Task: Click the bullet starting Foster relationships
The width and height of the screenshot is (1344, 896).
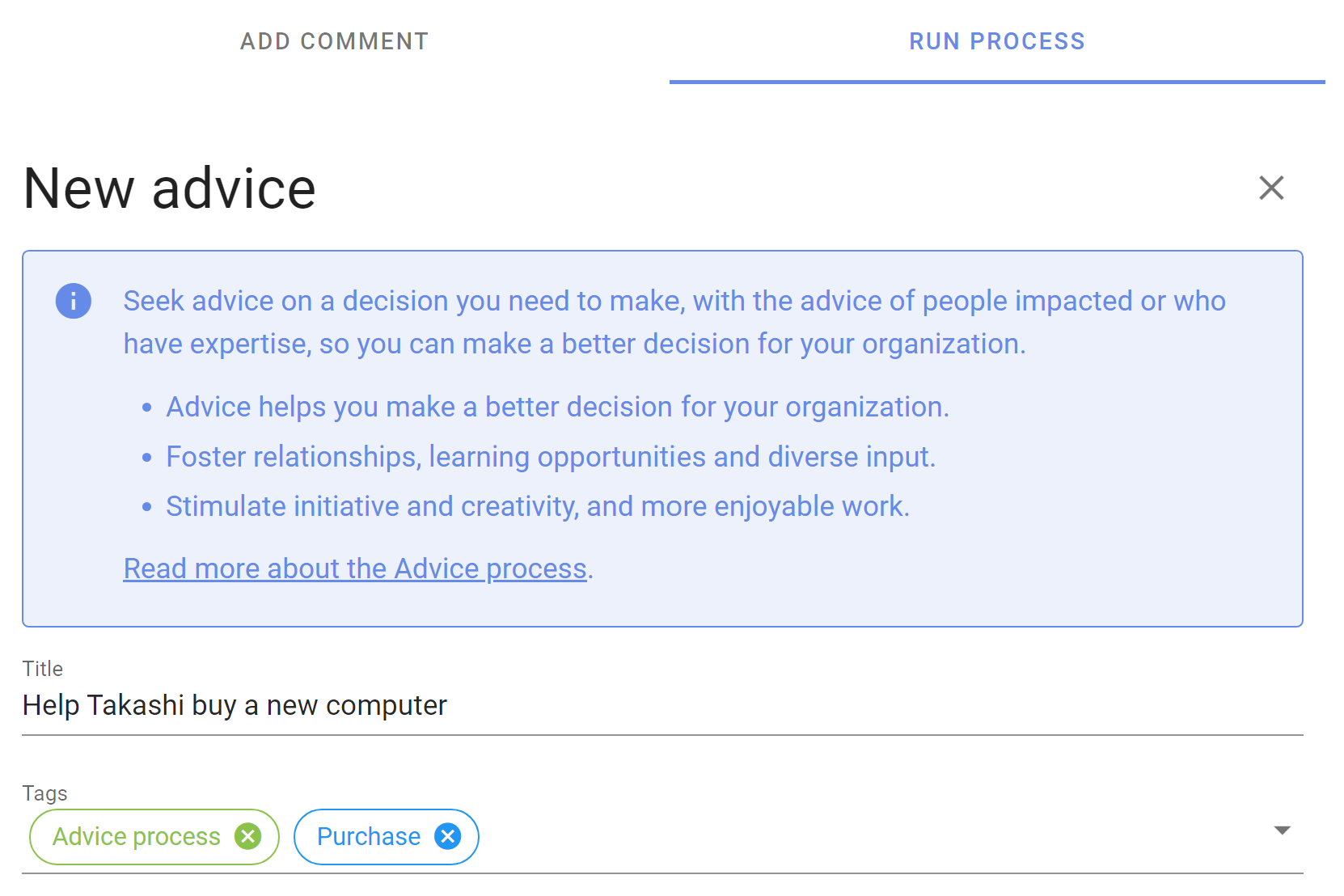Action: 551,457
